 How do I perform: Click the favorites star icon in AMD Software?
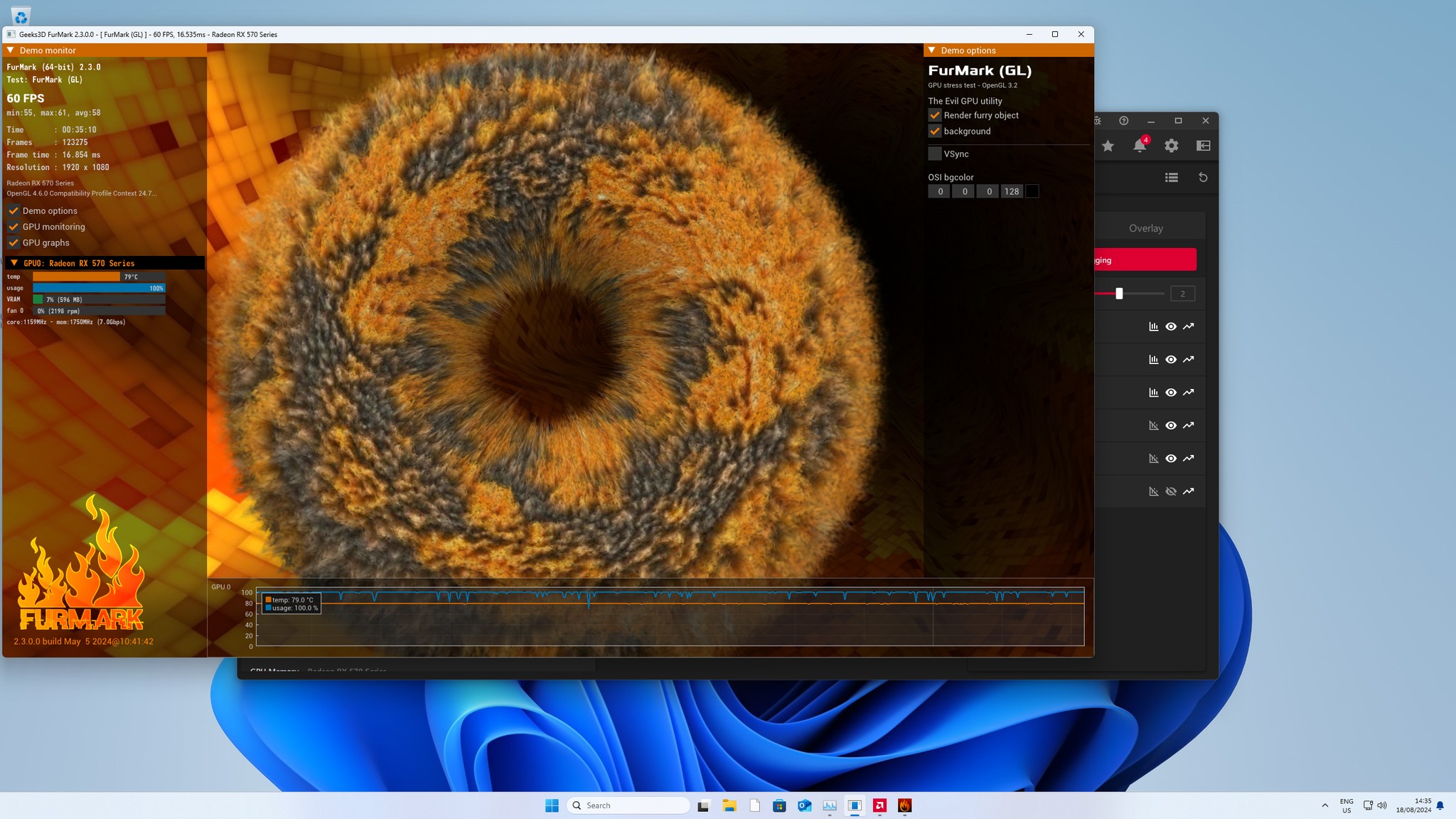[x=1108, y=146]
